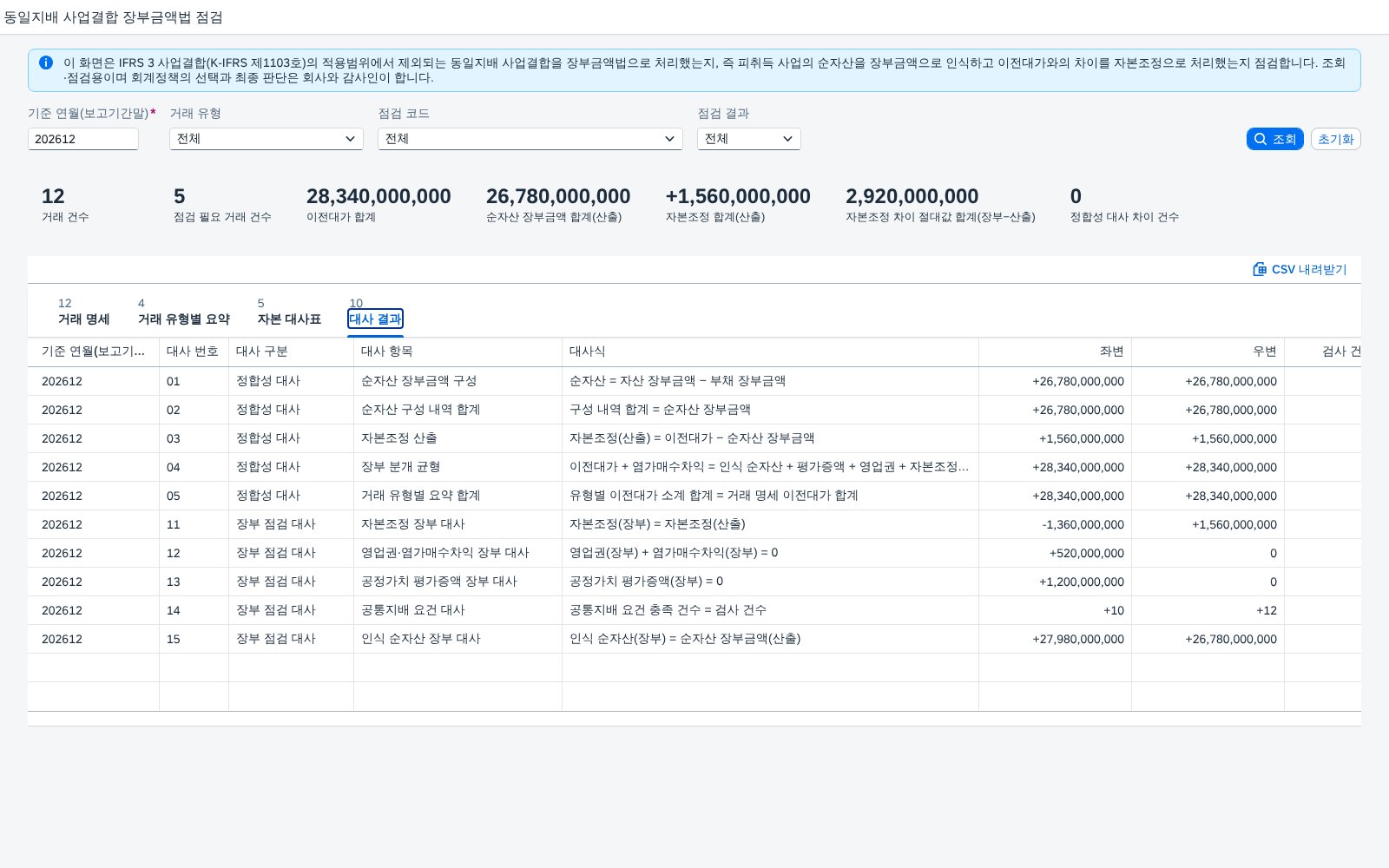The width and height of the screenshot is (1389, 868).
Task: Click the 점검 필요 거래 건수 KPI
Action: tap(222, 205)
